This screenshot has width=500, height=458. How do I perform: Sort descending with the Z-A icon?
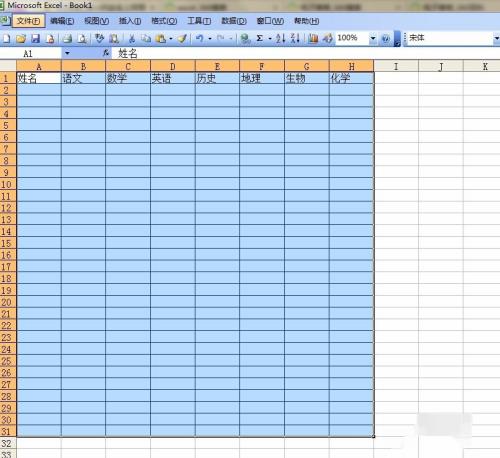pyautogui.click(x=295, y=39)
